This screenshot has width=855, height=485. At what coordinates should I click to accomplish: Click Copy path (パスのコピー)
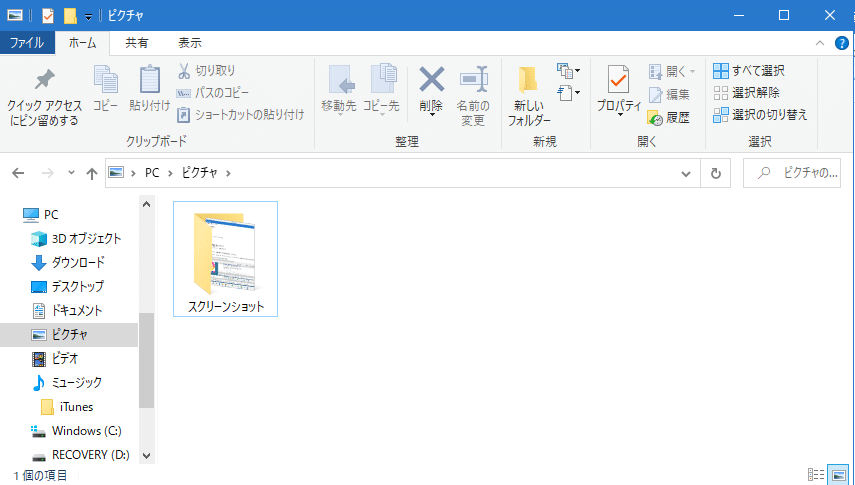[213, 92]
